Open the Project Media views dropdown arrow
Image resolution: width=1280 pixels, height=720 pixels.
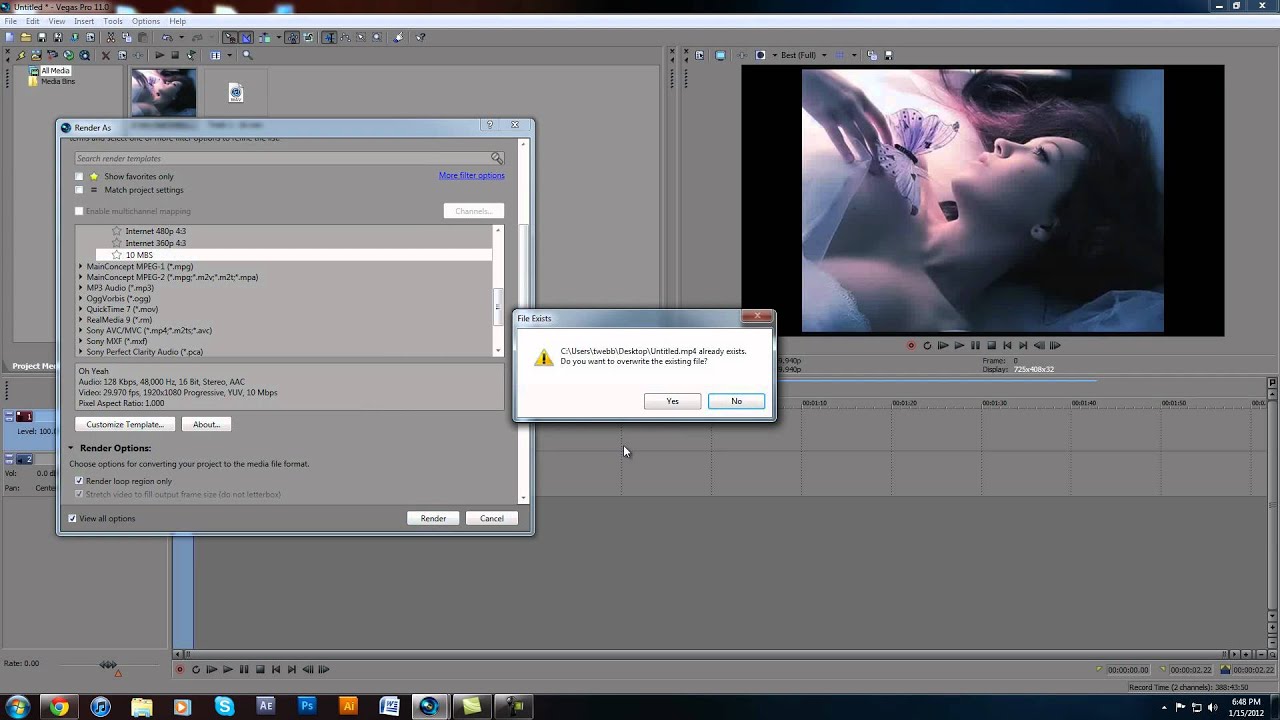point(229,55)
